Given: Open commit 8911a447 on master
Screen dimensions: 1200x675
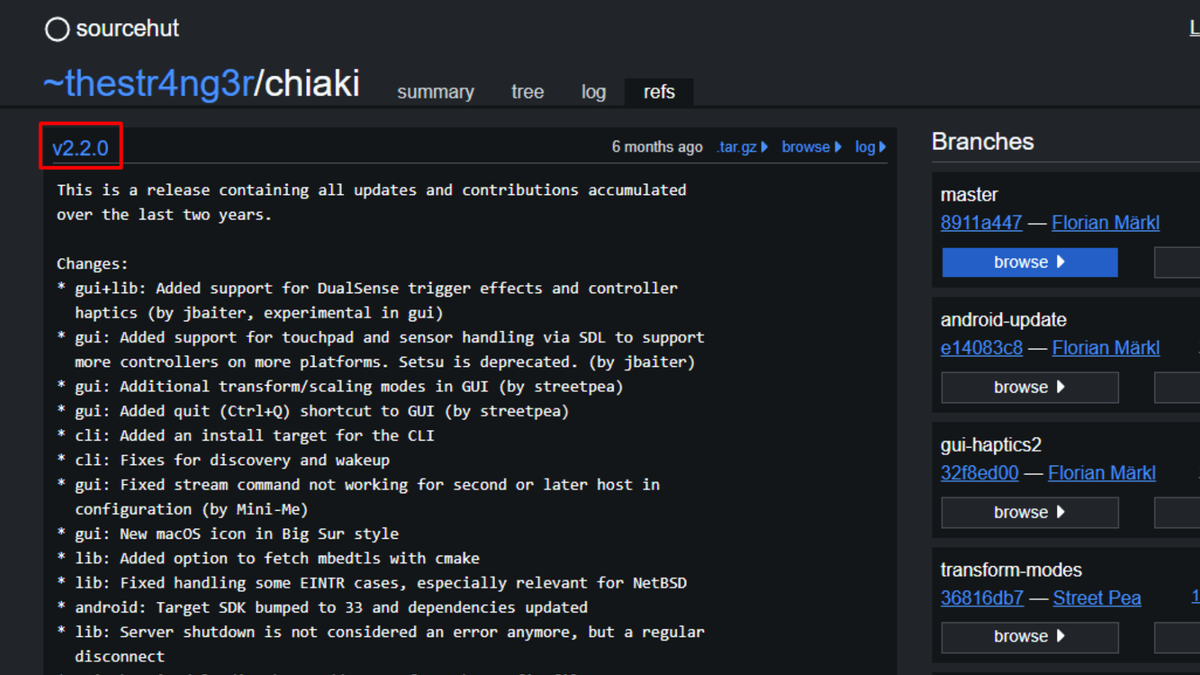Looking at the screenshot, I should (981, 223).
